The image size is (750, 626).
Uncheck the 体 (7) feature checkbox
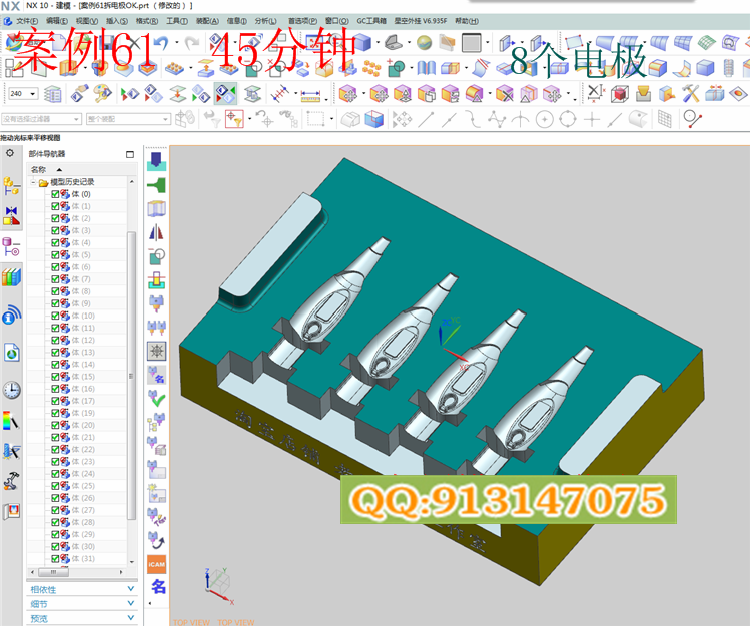click(x=55, y=279)
